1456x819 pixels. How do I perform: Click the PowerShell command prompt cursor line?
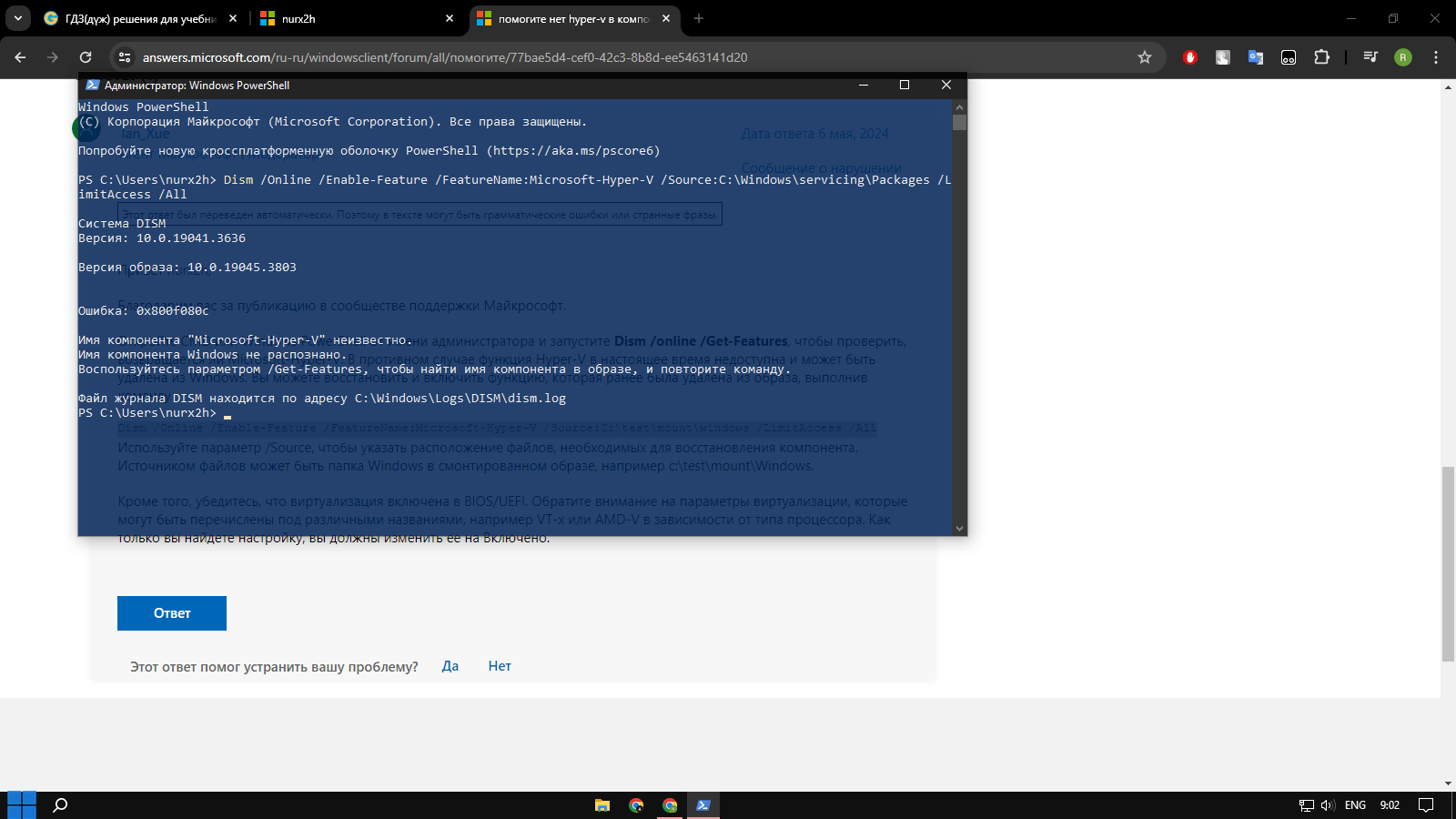coord(155,413)
